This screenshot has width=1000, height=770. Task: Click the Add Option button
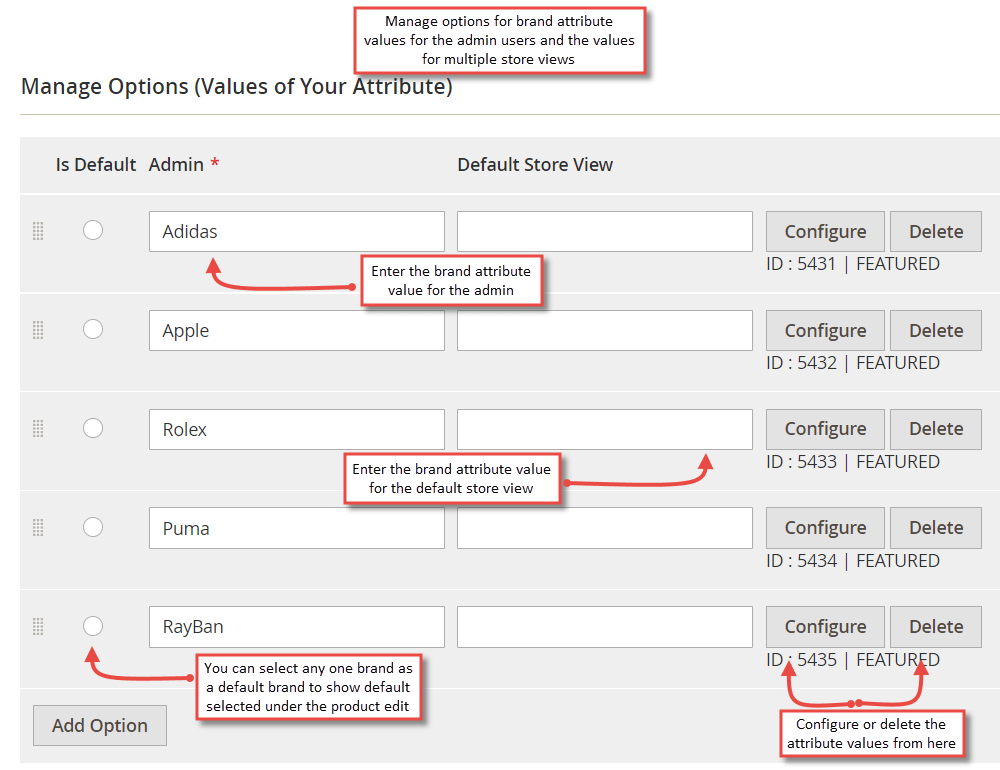tap(100, 725)
